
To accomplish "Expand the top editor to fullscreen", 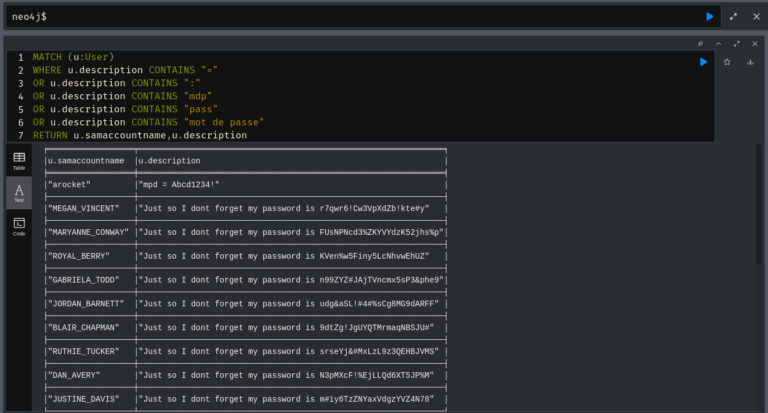I will pos(733,17).
